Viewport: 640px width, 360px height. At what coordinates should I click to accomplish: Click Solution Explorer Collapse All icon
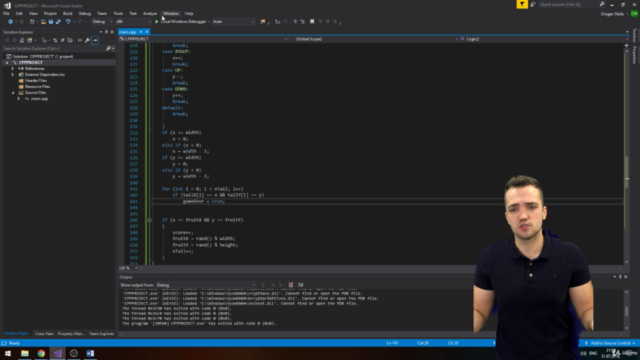pos(62,40)
